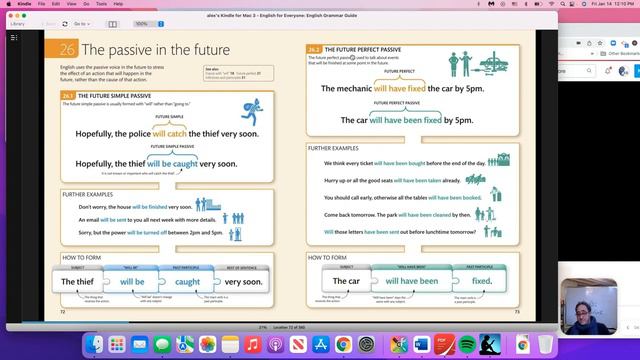The image size is (640, 360).
Task: Click the bookmark star in browser window
Action: [x=600, y=43]
